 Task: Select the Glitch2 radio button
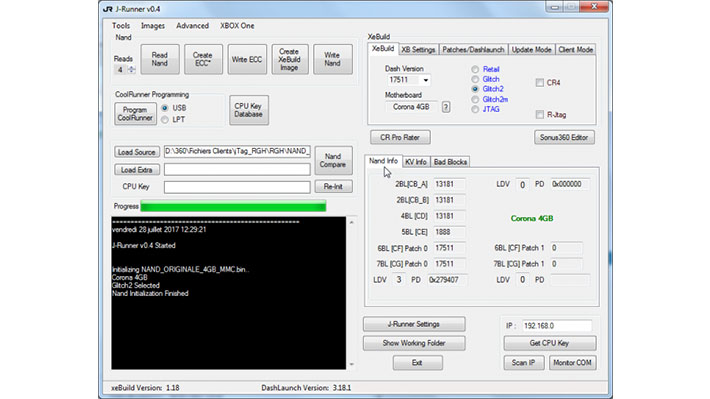point(475,89)
